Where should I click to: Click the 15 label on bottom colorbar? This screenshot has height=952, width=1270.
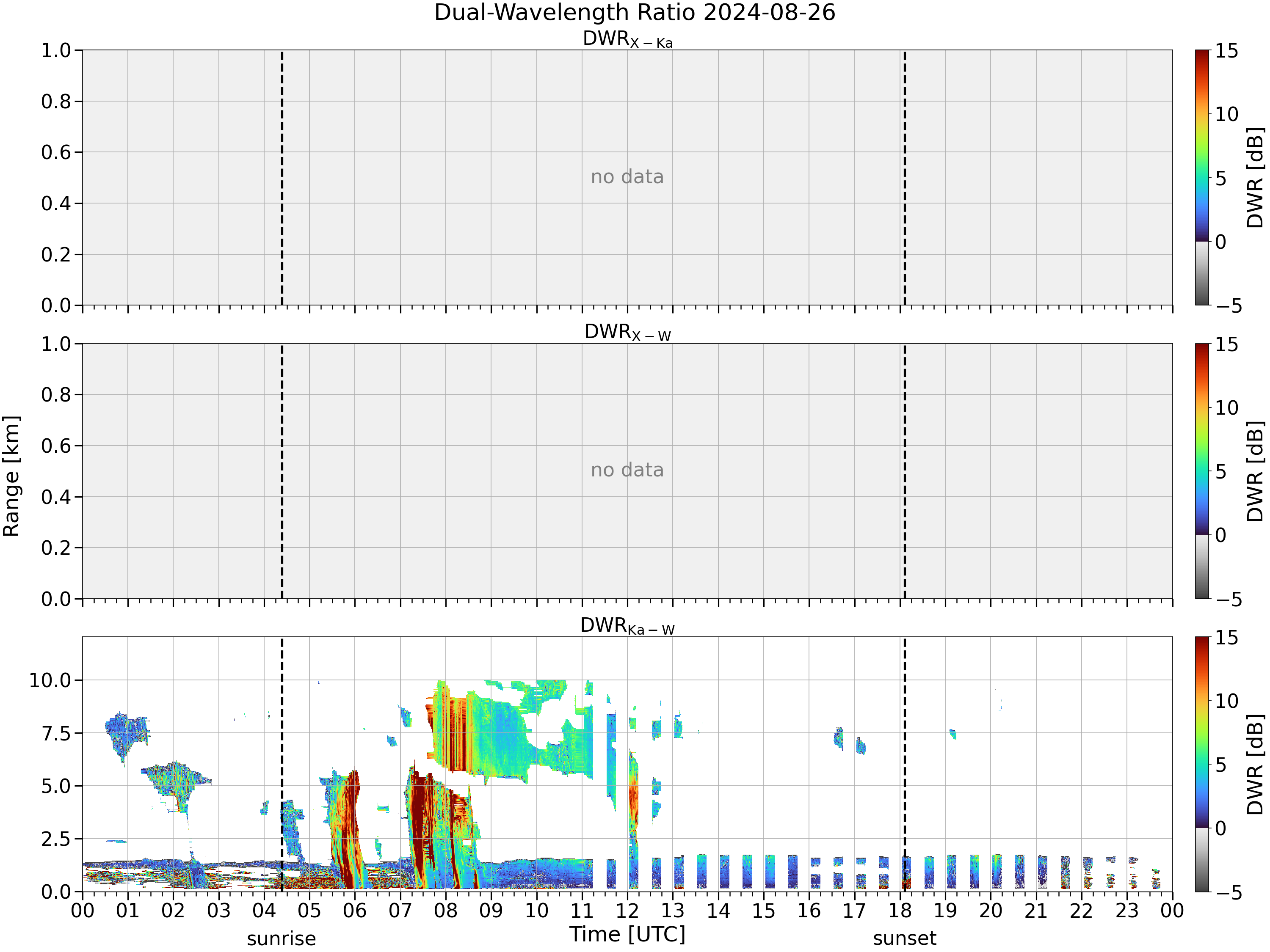coord(1226,638)
